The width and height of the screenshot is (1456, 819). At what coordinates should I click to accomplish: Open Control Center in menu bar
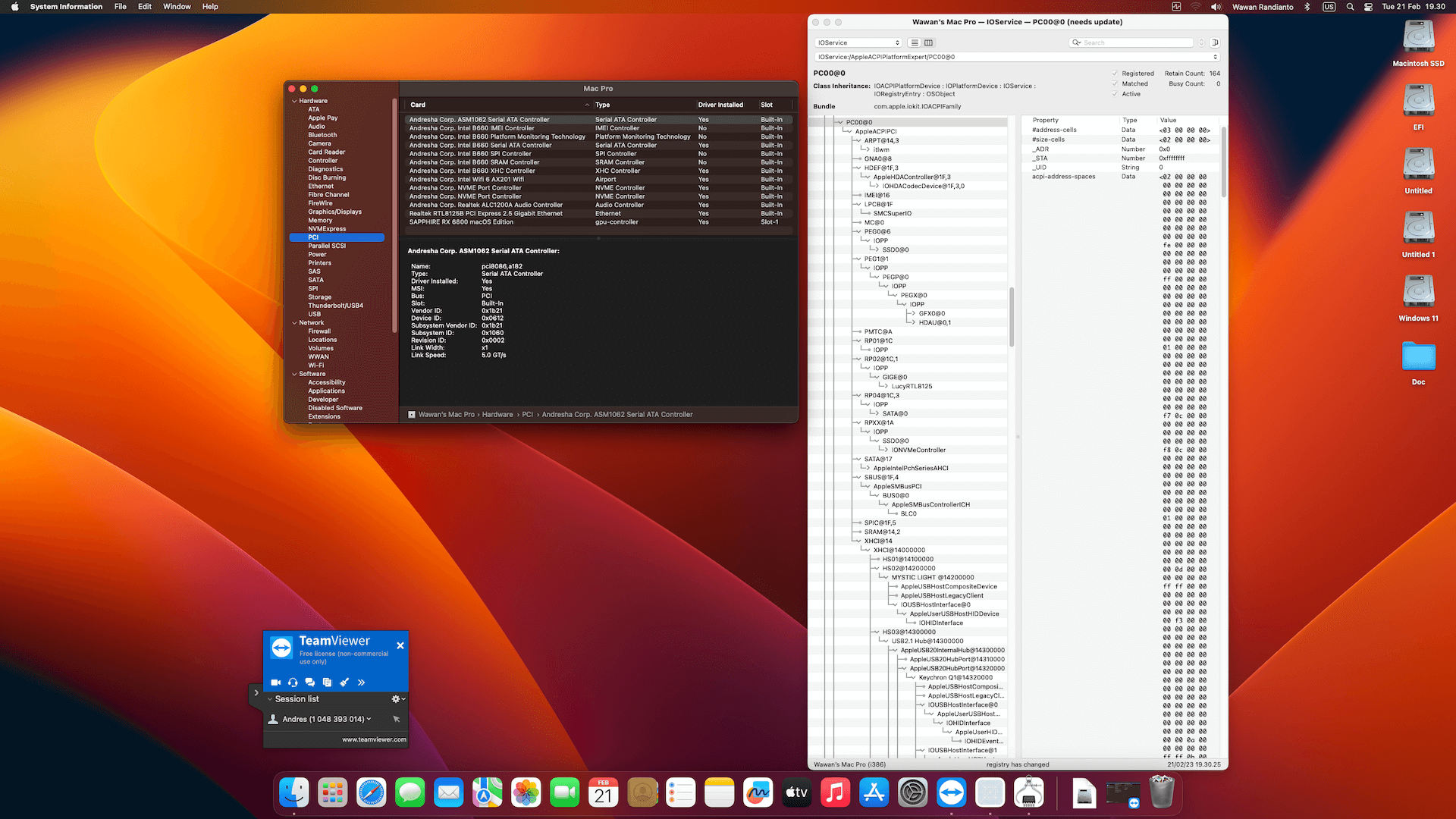pyautogui.click(x=1368, y=7)
